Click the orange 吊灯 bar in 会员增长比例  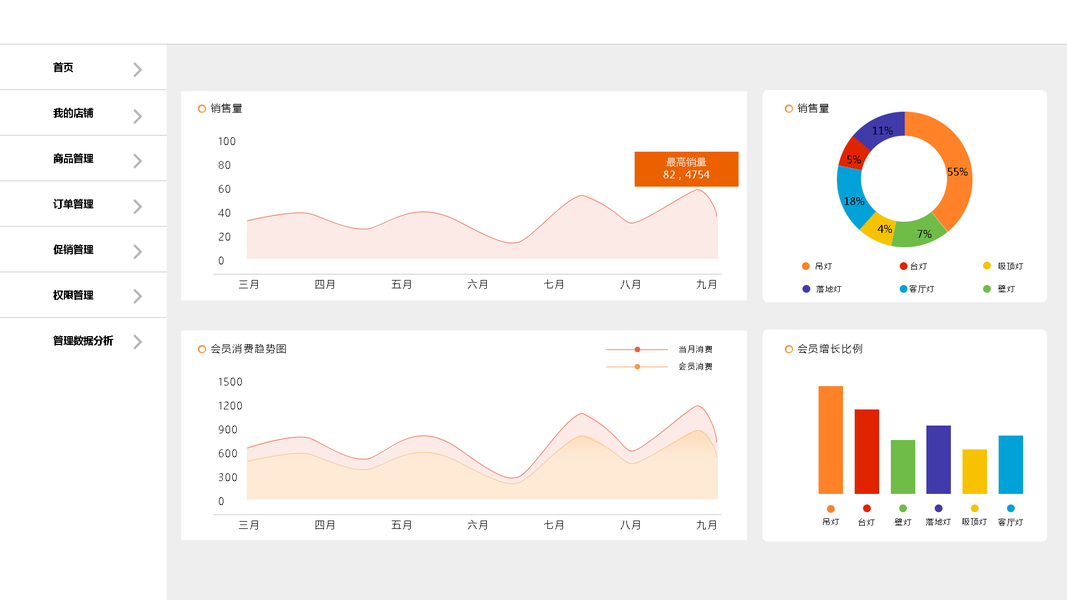tap(830, 439)
